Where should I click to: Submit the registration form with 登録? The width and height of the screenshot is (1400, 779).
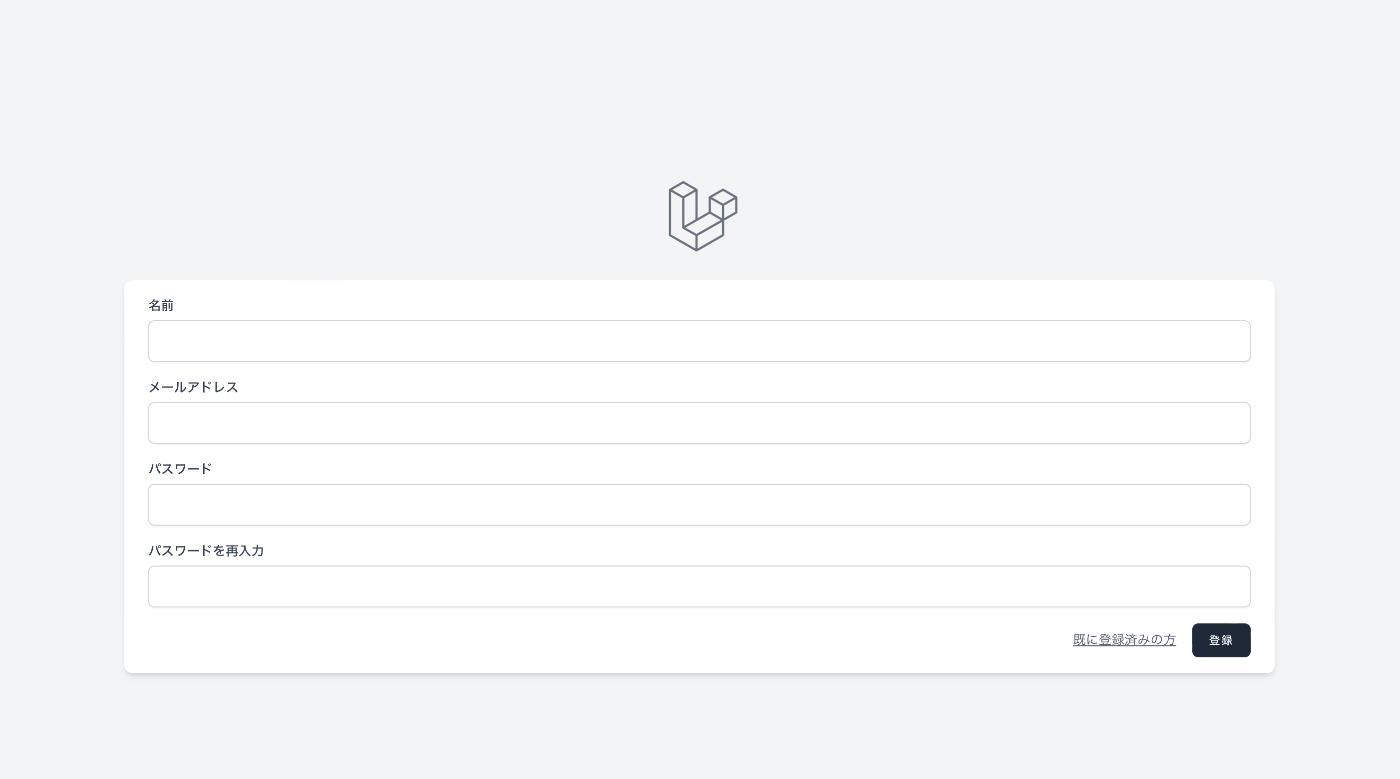click(1221, 640)
